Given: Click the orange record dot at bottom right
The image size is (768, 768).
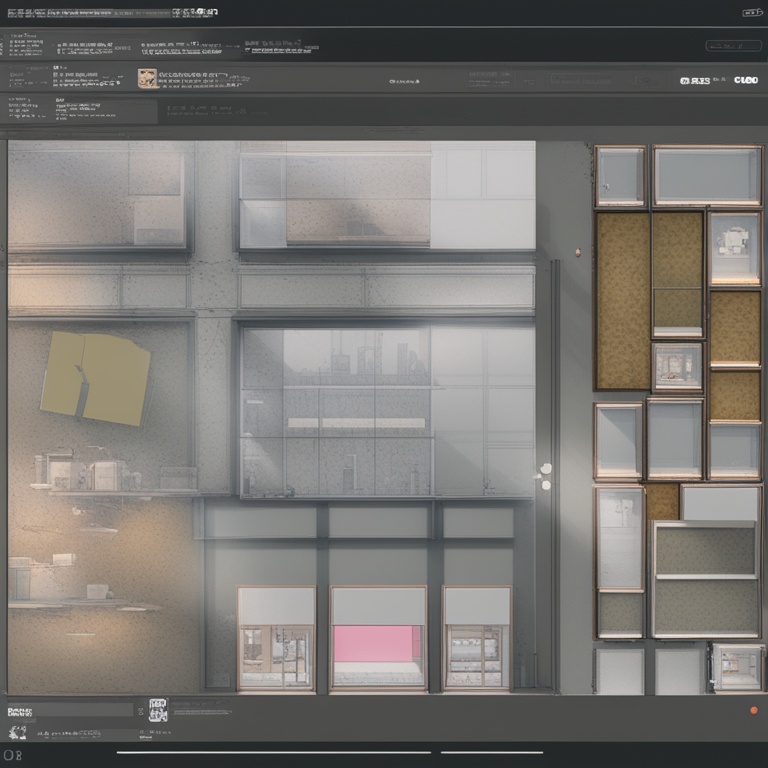Looking at the screenshot, I should pyautogui.click(x=754, y=710).
